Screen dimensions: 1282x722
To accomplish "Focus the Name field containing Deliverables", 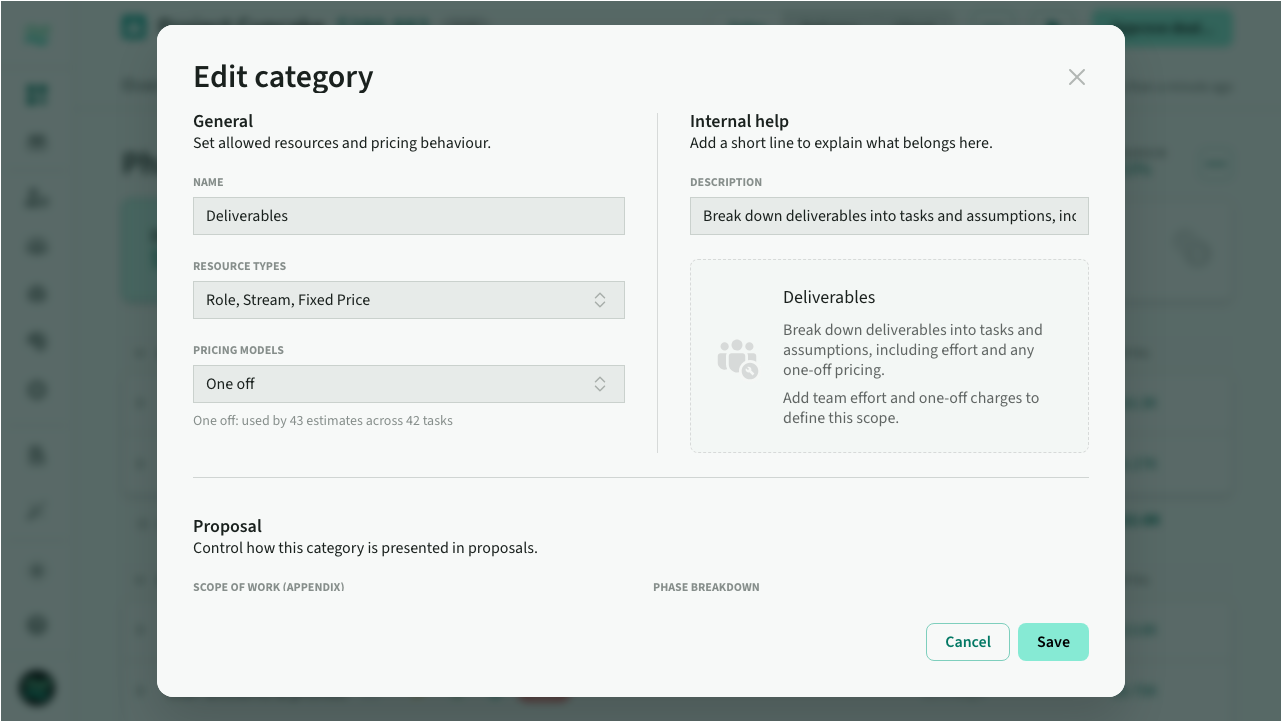I will pyautogui.click(x=408, y=216).
